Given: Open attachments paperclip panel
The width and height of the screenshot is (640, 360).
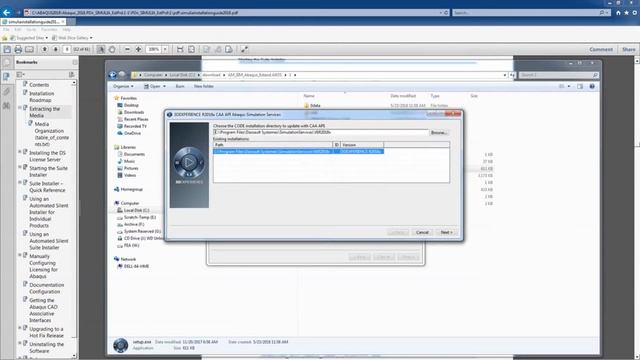Looking at the screenshot, I should (7, 91).
